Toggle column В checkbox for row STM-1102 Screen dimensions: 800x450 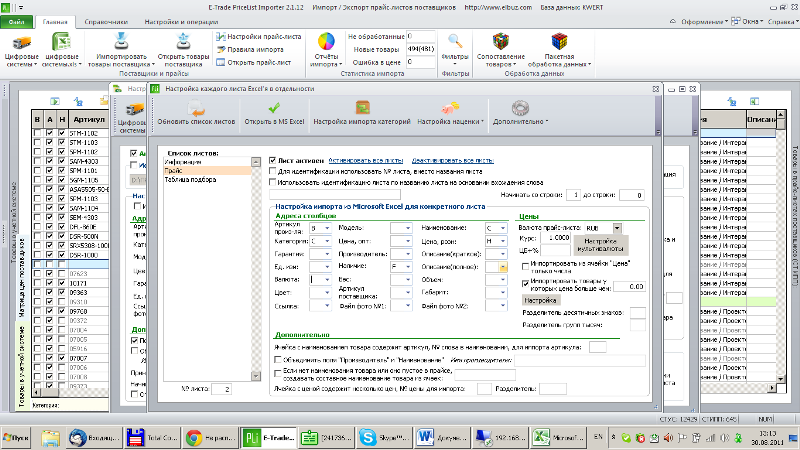[x=37, y=133]
